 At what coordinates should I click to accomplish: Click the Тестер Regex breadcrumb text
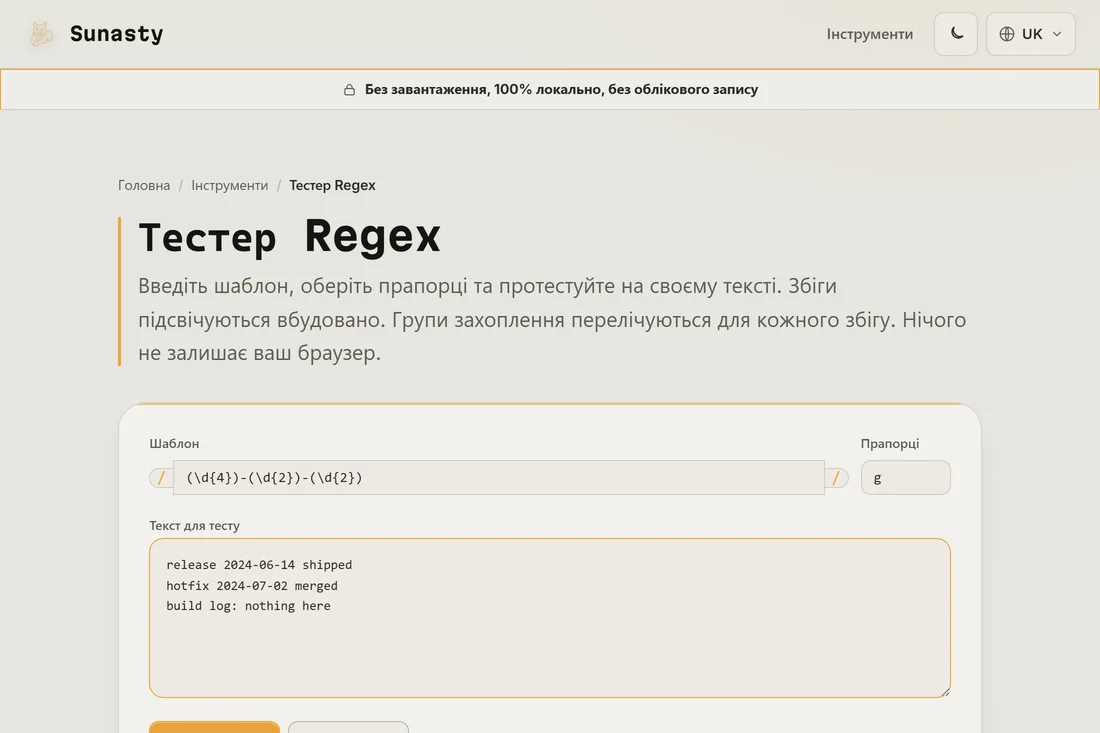pyautogui.click(x=332, y=185)
